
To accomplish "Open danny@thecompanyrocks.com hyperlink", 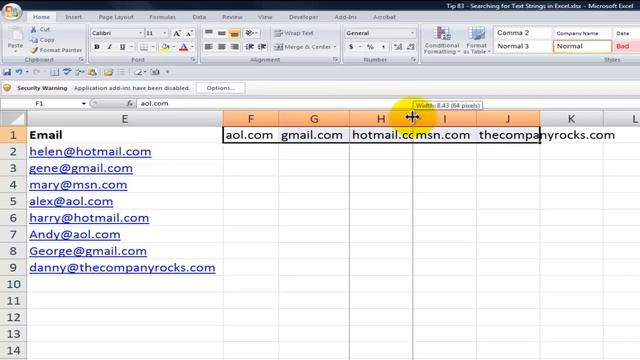I will [x=122, y=267].
